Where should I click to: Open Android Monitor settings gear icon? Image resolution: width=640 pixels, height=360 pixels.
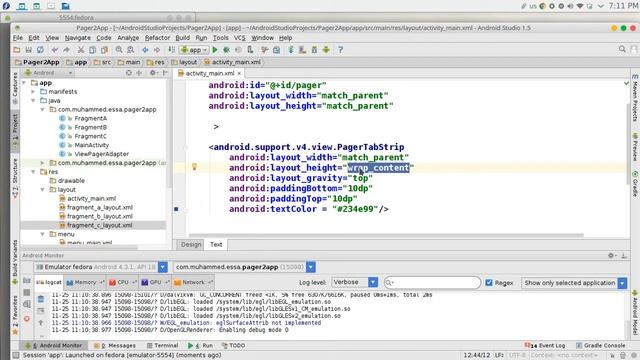(x=611, y=256)
